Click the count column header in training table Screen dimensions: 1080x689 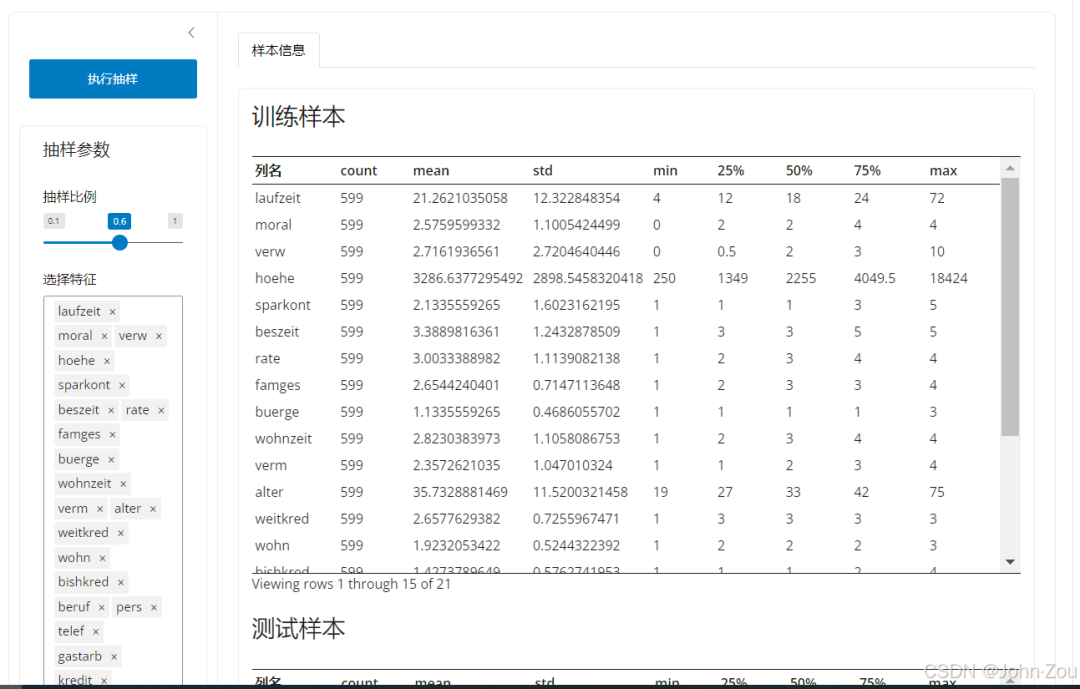358,171
